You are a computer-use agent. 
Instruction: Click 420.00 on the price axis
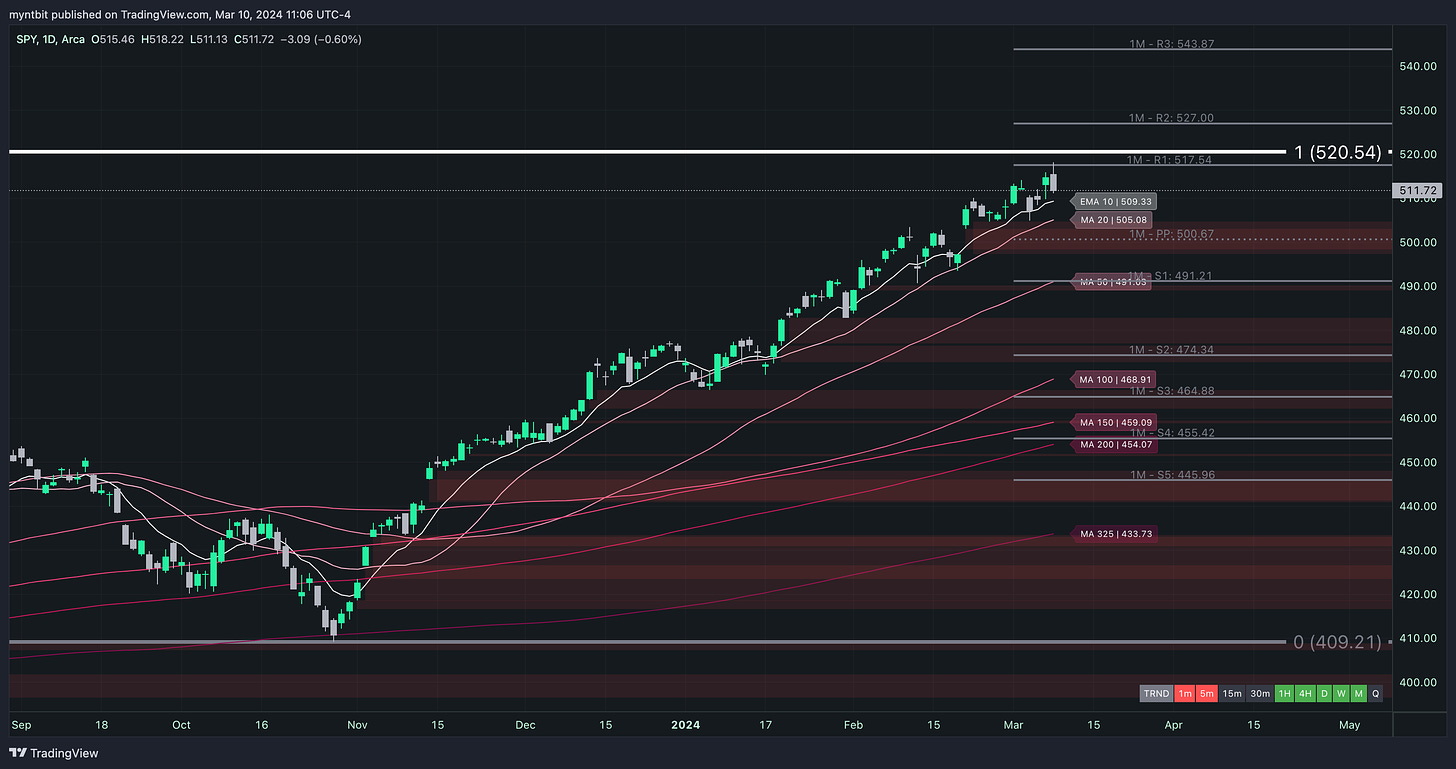[1418, 594]
